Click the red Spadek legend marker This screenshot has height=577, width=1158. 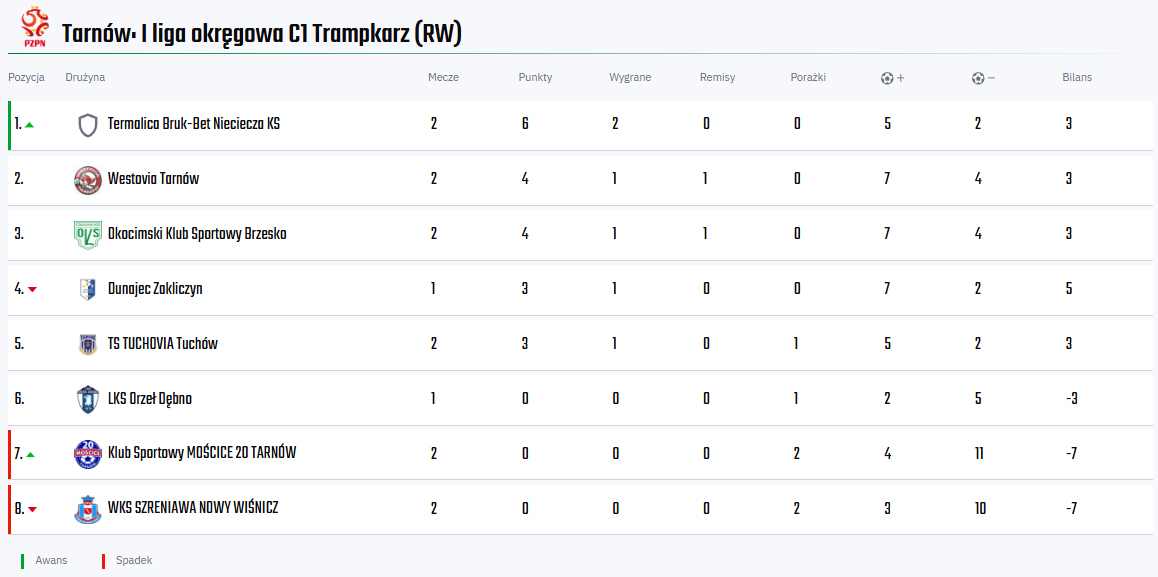103,561
